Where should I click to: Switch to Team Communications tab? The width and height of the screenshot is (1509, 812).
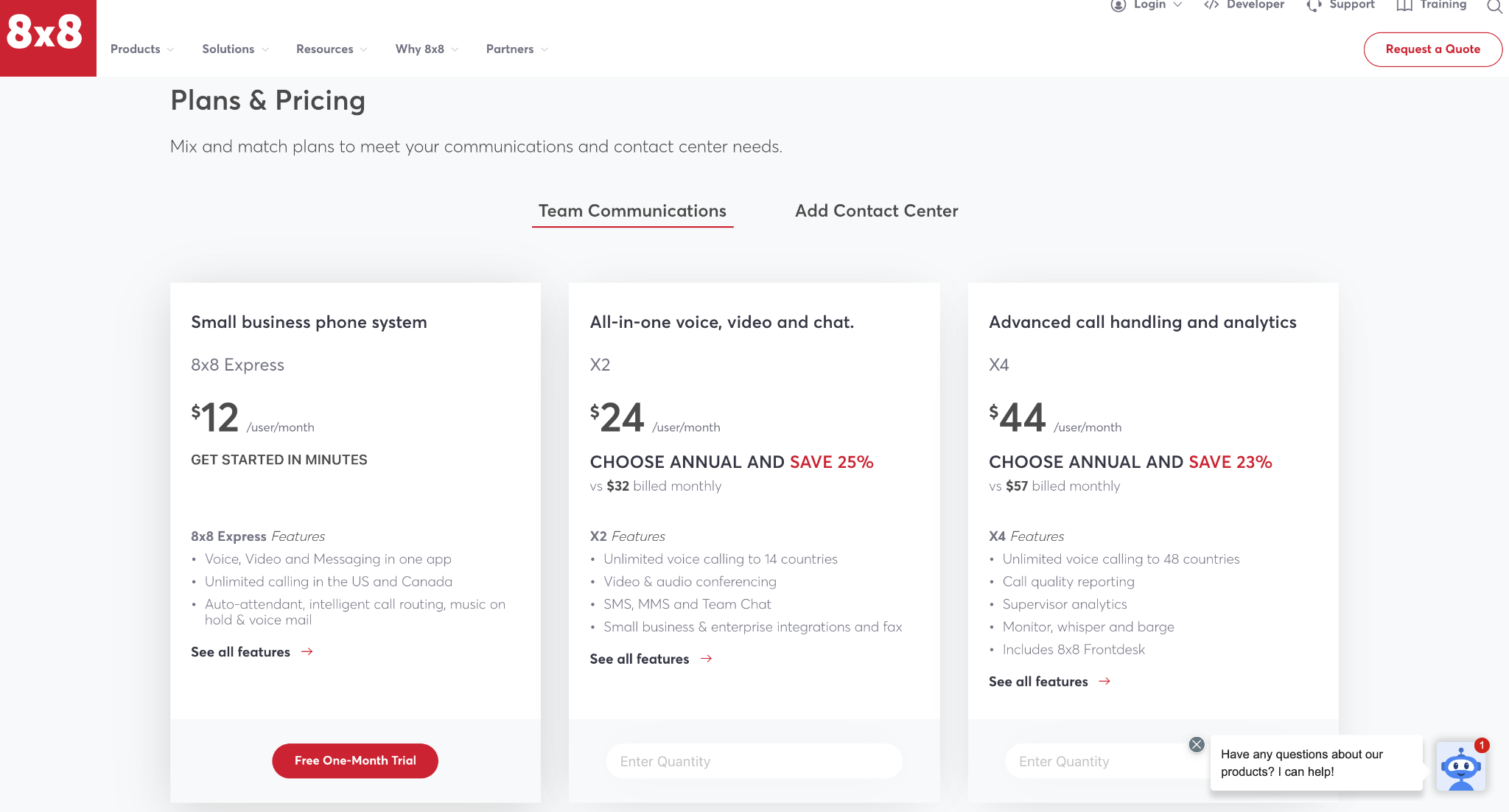(632, 211)
